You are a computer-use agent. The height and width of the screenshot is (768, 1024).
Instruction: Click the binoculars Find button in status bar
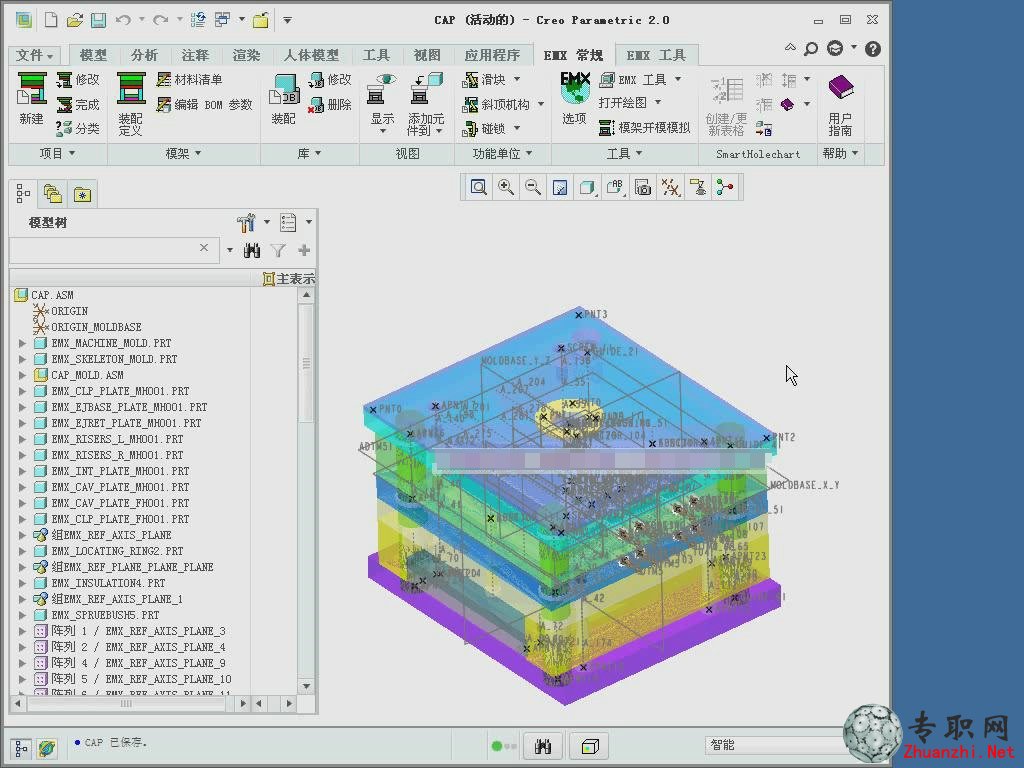click(x=543, y=746)
